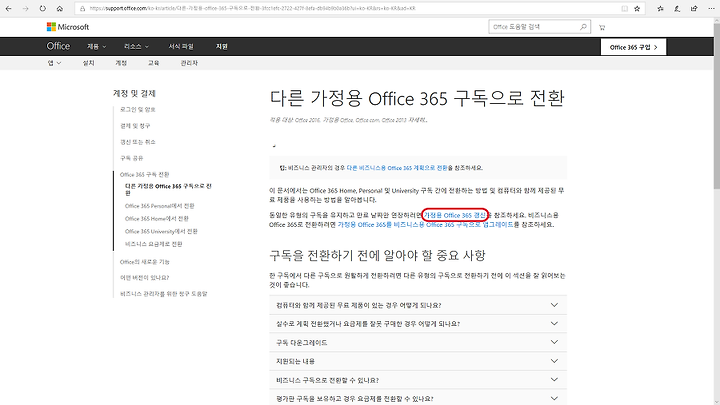Click the Office brand logo text
Viewport: 720px width, 405px height.
58,46
